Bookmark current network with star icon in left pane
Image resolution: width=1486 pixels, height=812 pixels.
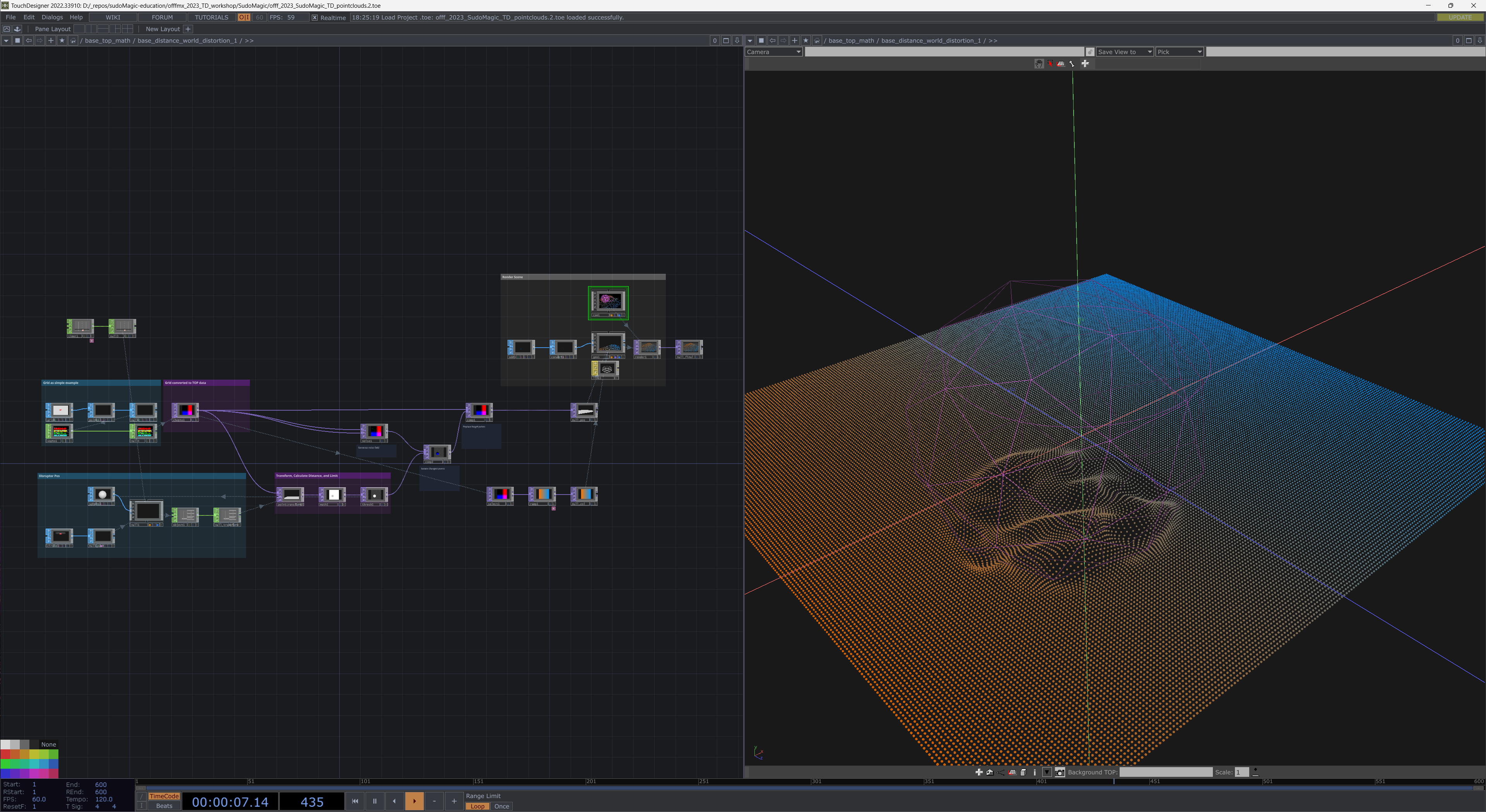62,40
